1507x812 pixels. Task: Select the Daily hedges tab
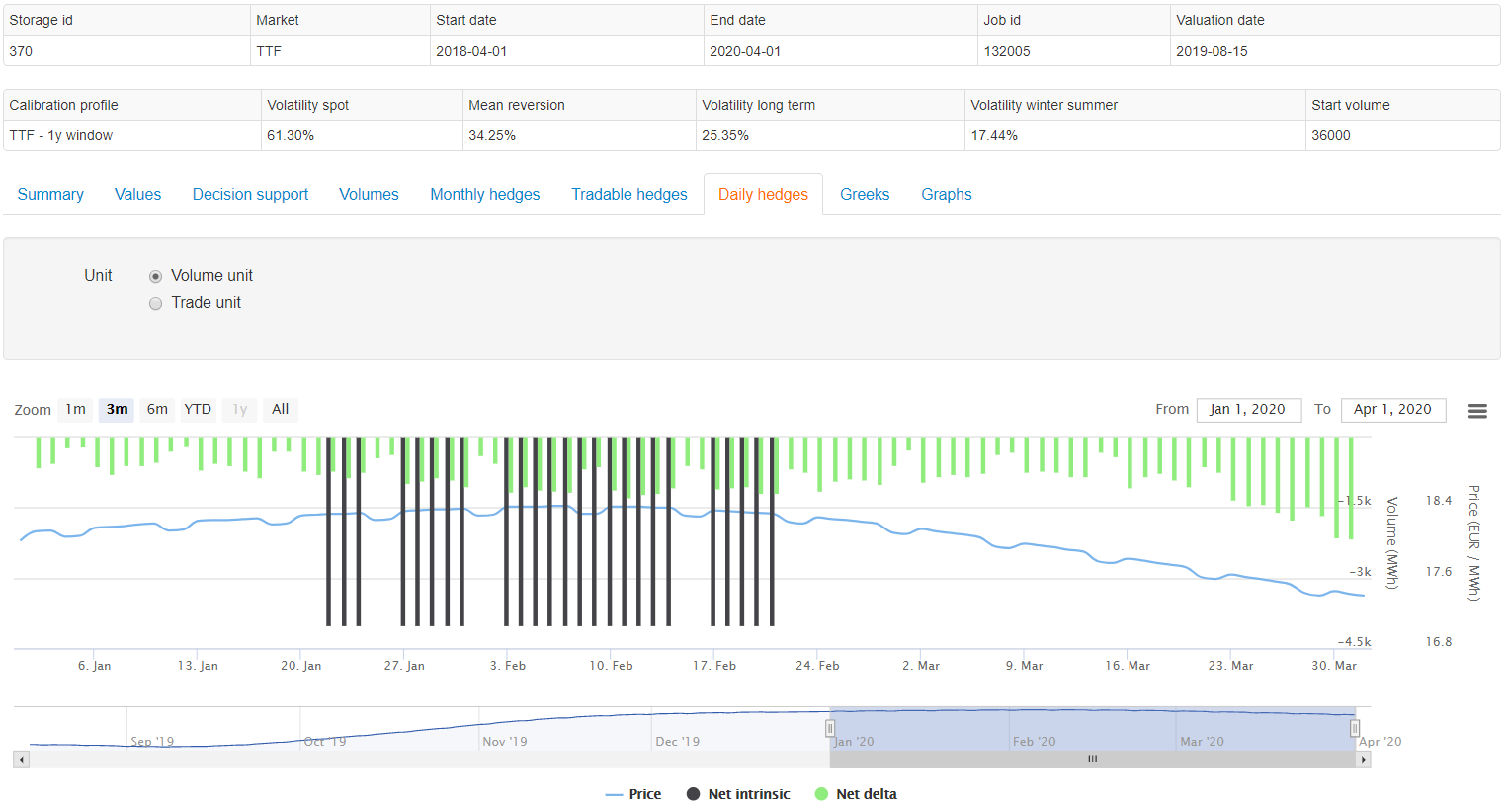point(763,195)
